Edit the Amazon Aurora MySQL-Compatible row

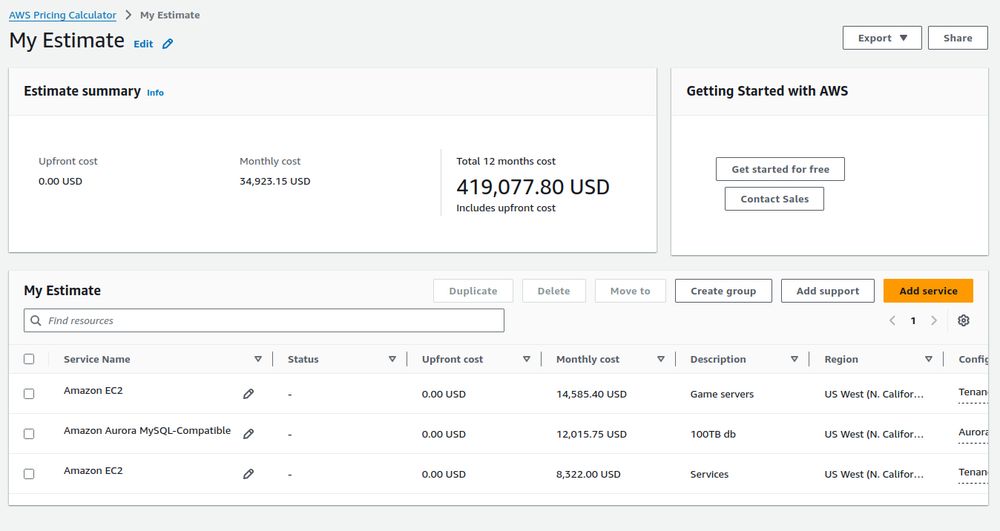(x=249, y=434)
